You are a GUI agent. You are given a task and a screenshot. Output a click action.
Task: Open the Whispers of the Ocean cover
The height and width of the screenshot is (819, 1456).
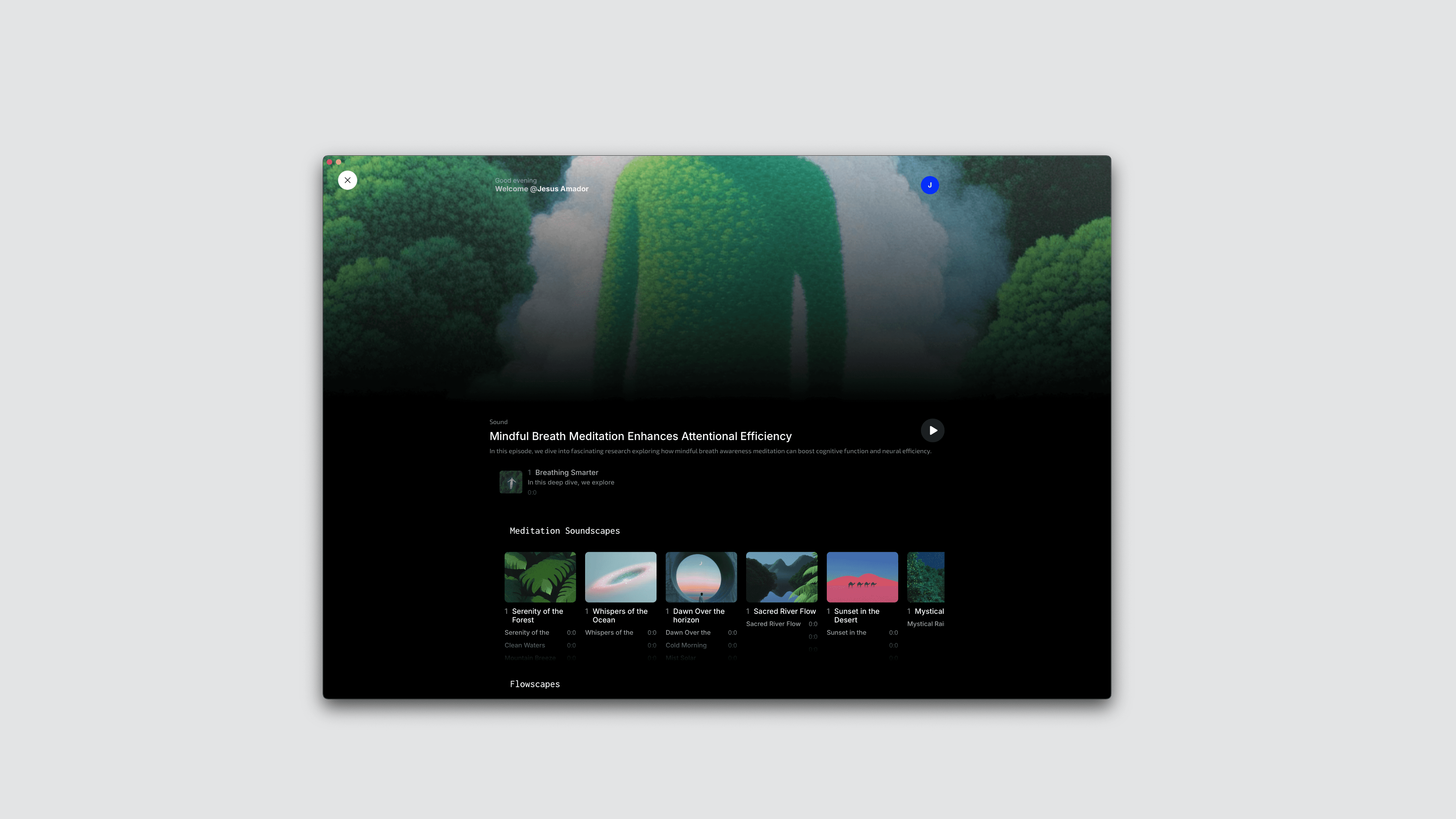tap(621, 577)
